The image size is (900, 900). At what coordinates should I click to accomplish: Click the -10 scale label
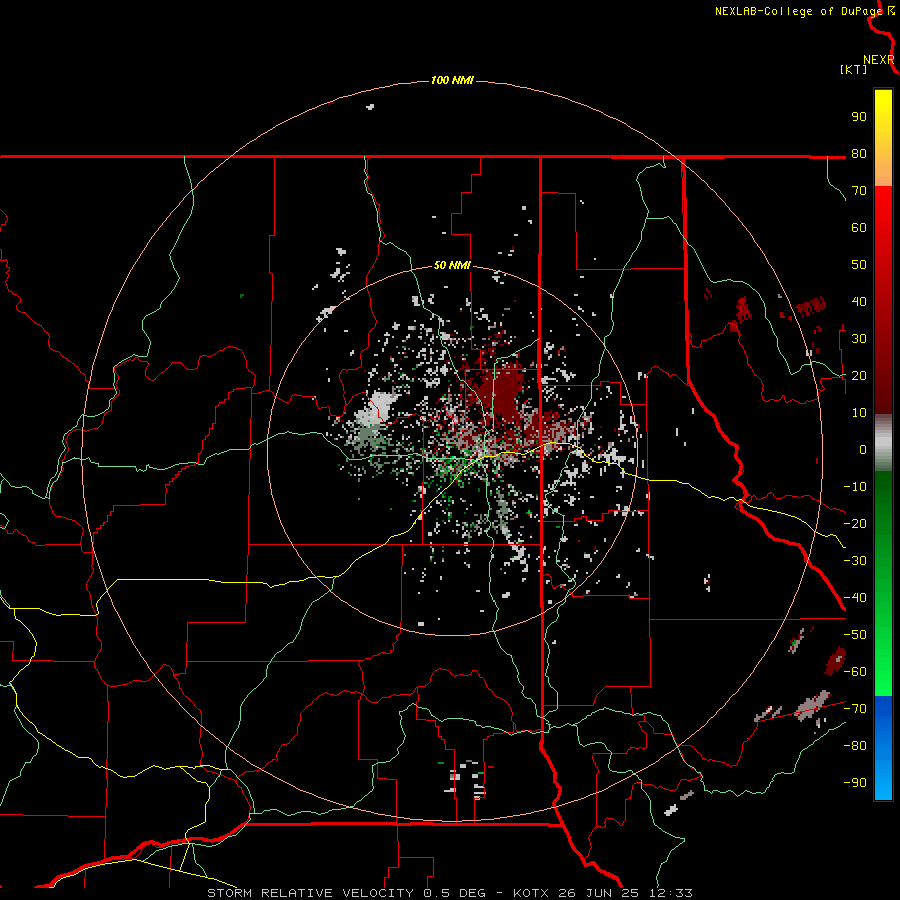[x=855, y=487]
